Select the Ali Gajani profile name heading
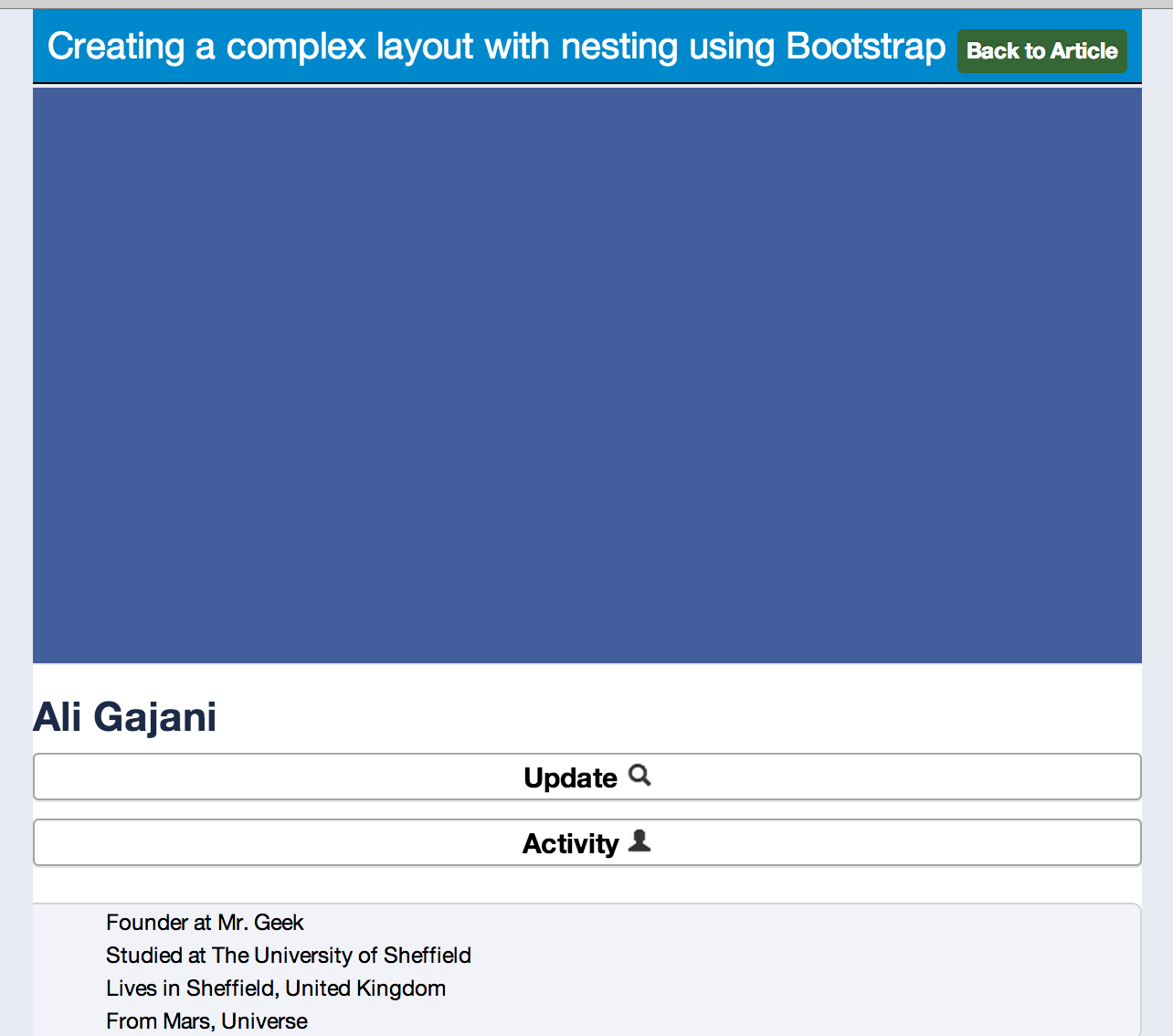Image resolution: width=1173 pixels, height=1036 pixels. tap(125, 717)
